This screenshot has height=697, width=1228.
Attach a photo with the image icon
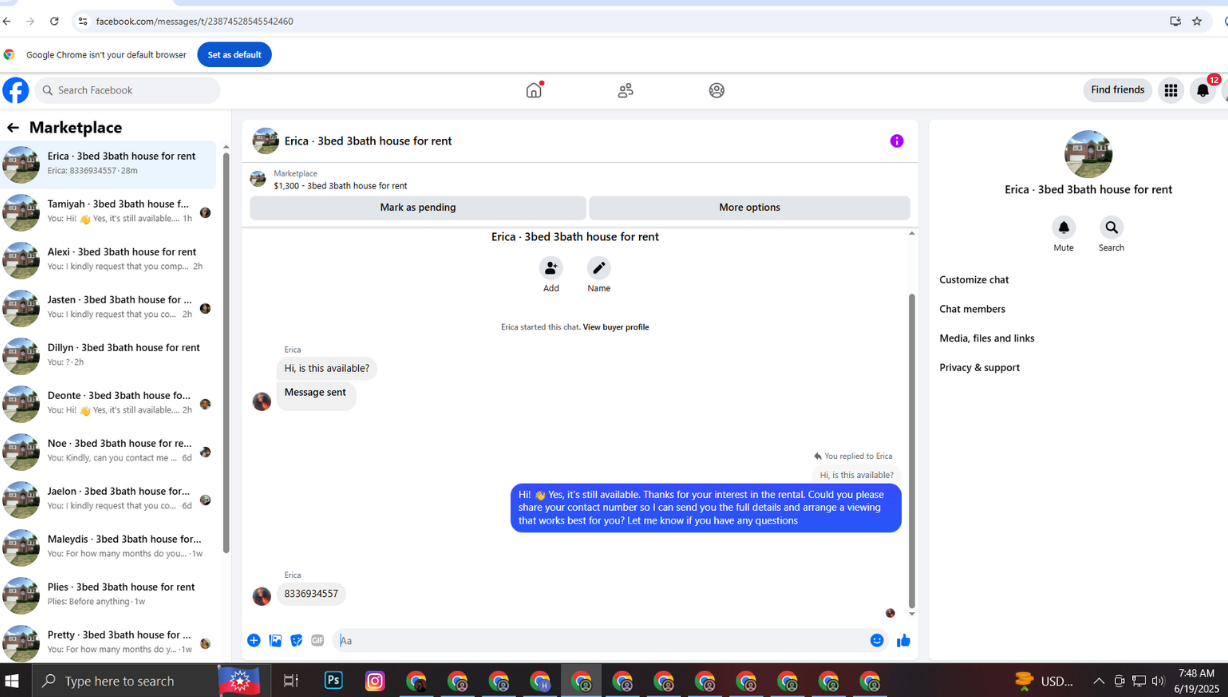(x=275, y=640)
